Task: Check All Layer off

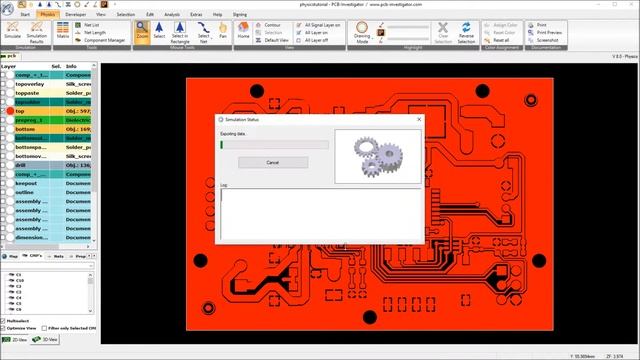Action: tap(312, 40)
